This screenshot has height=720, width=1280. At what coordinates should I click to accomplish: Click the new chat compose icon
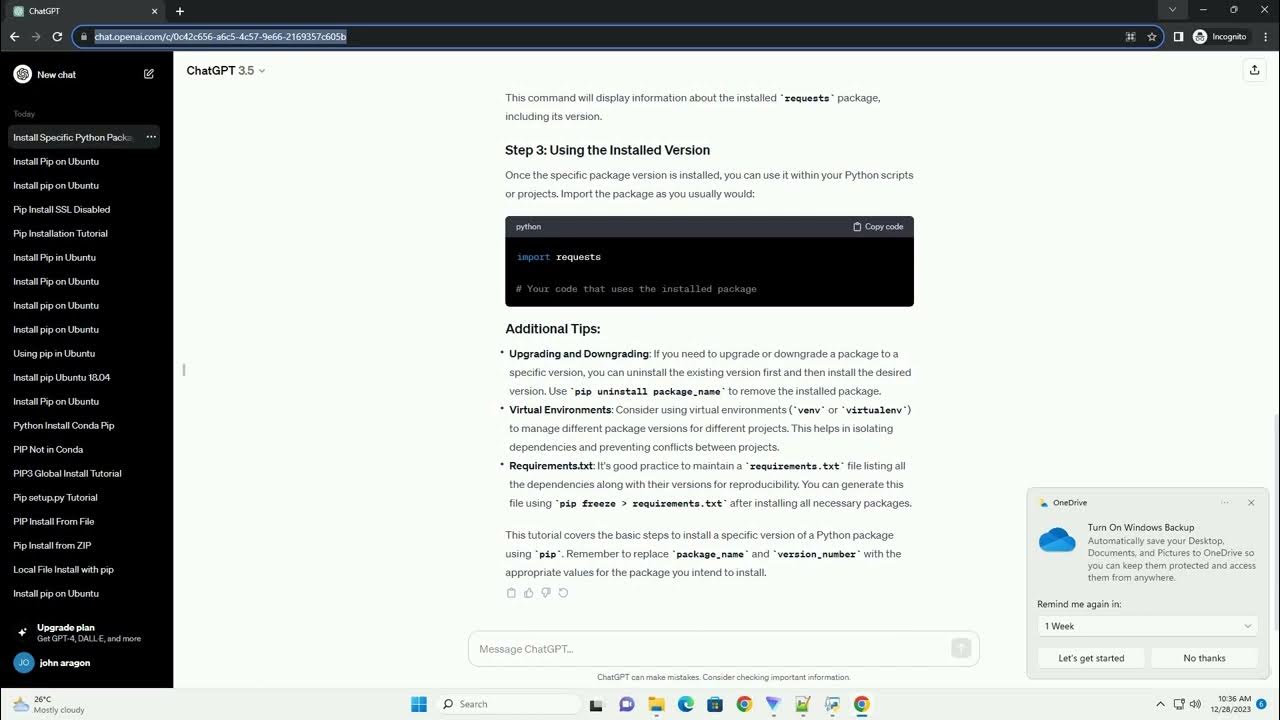tap(149, 74)
